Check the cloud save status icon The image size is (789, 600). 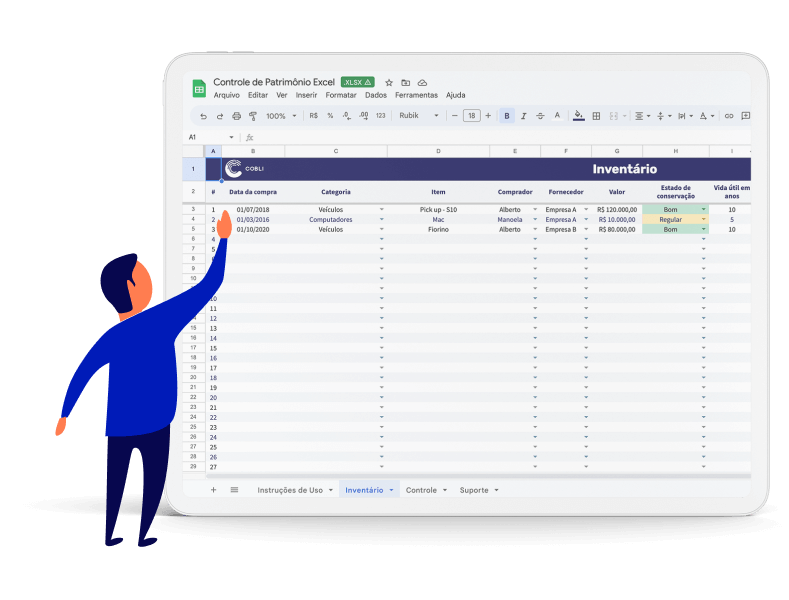click(x=422, y=83)
